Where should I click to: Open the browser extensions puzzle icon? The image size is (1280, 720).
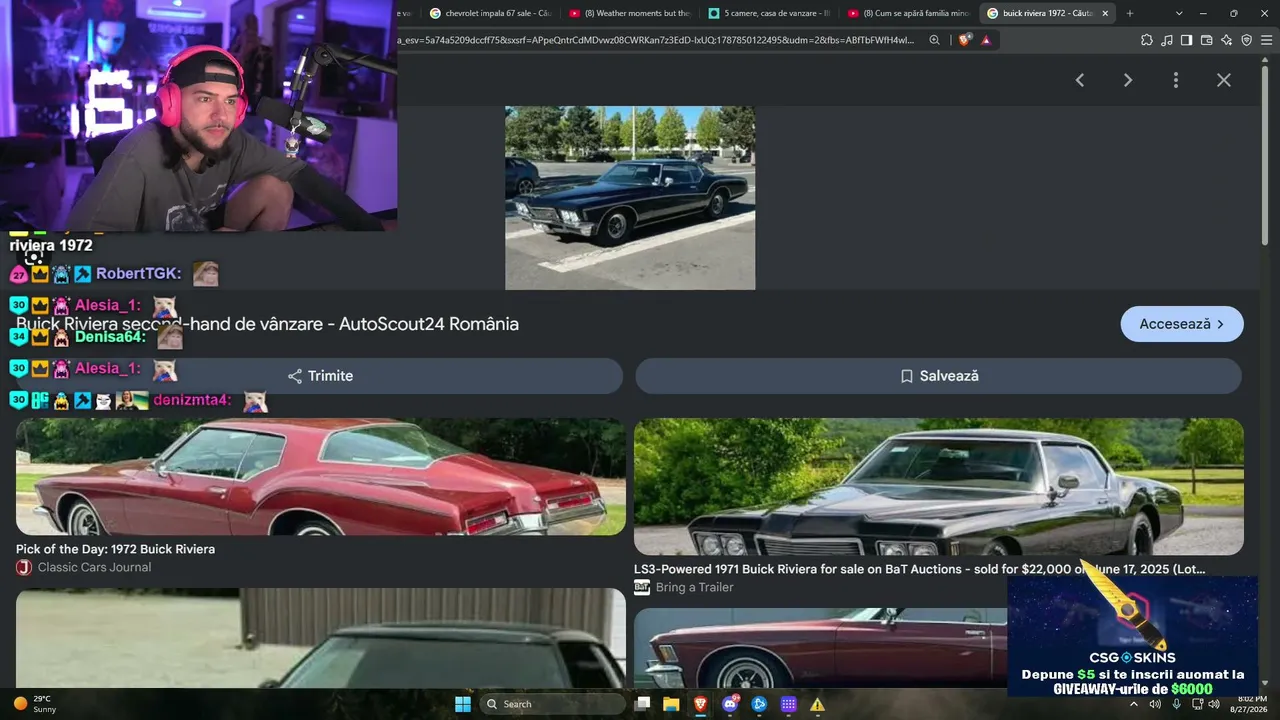pyautogui.click(x=1146, y=40)
